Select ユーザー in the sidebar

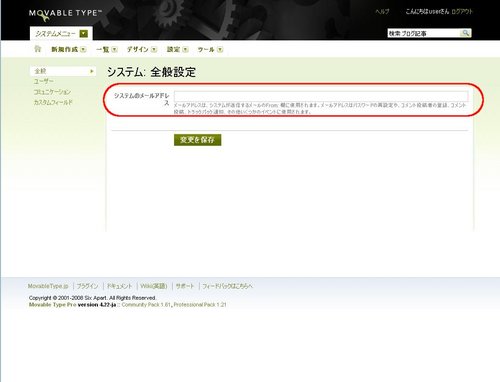coord(43,81)
